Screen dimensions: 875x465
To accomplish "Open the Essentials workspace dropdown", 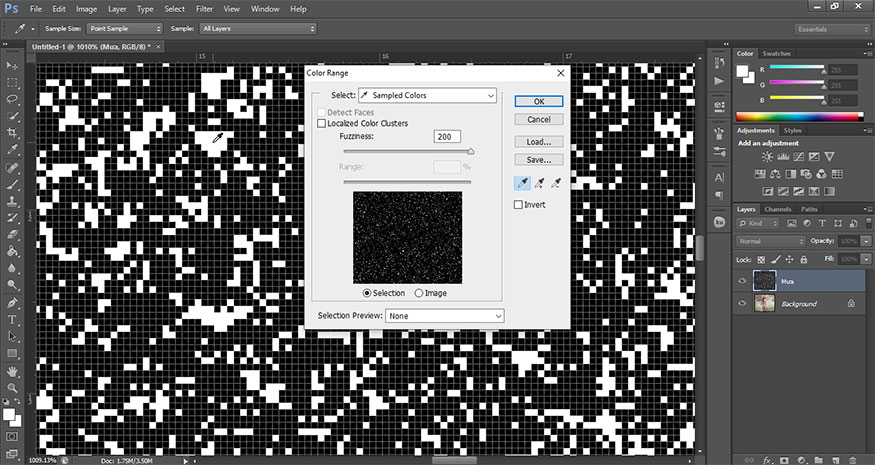I will (x=831, y=29).
